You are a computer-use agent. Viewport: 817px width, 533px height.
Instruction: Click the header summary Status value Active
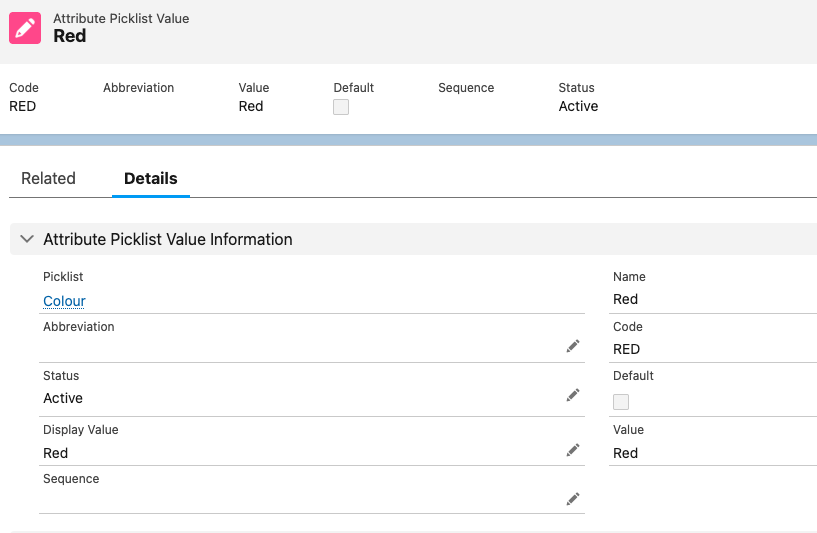click(x=578, y=106)
